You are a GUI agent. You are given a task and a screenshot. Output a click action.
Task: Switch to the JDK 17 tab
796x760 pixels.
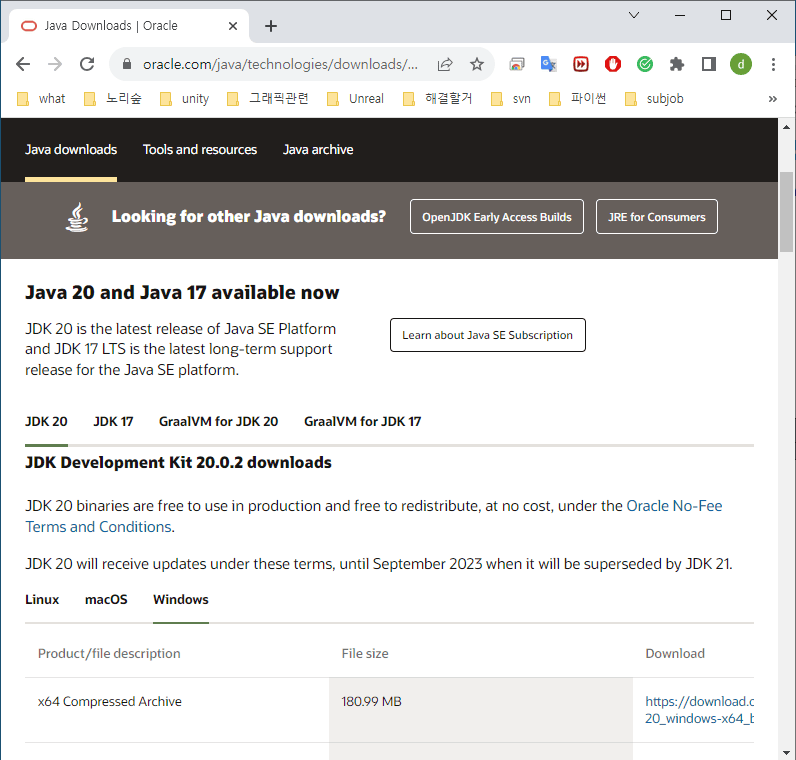coord(113,421)
